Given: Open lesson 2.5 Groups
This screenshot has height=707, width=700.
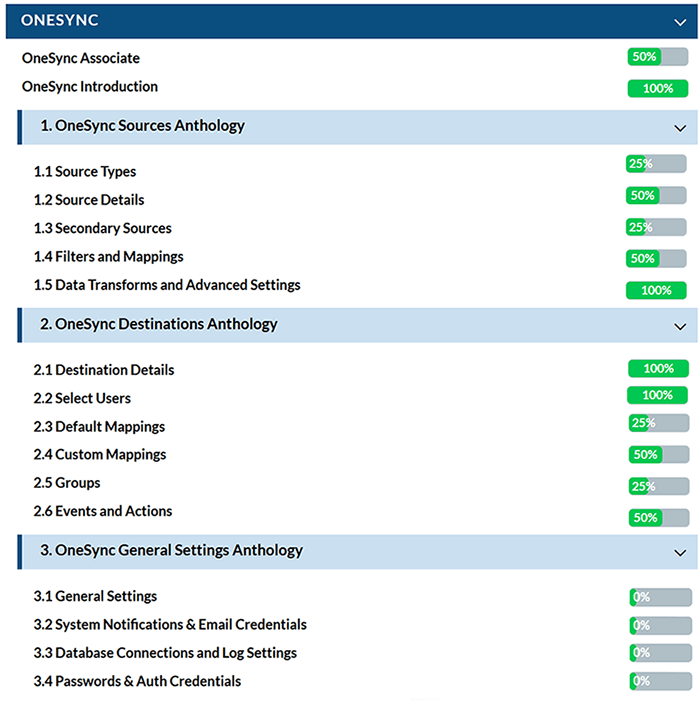Looking at the screenshot, I should click(x=67, y=483).
